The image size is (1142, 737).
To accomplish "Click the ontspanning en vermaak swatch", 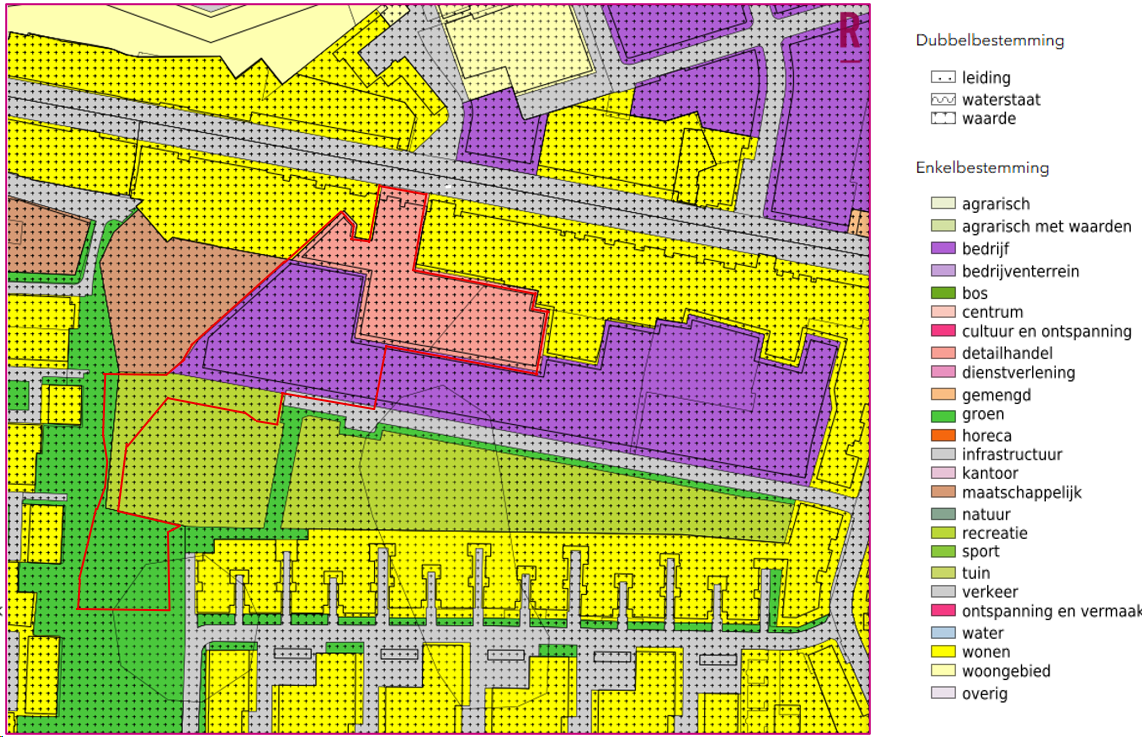I will (943, 610).
